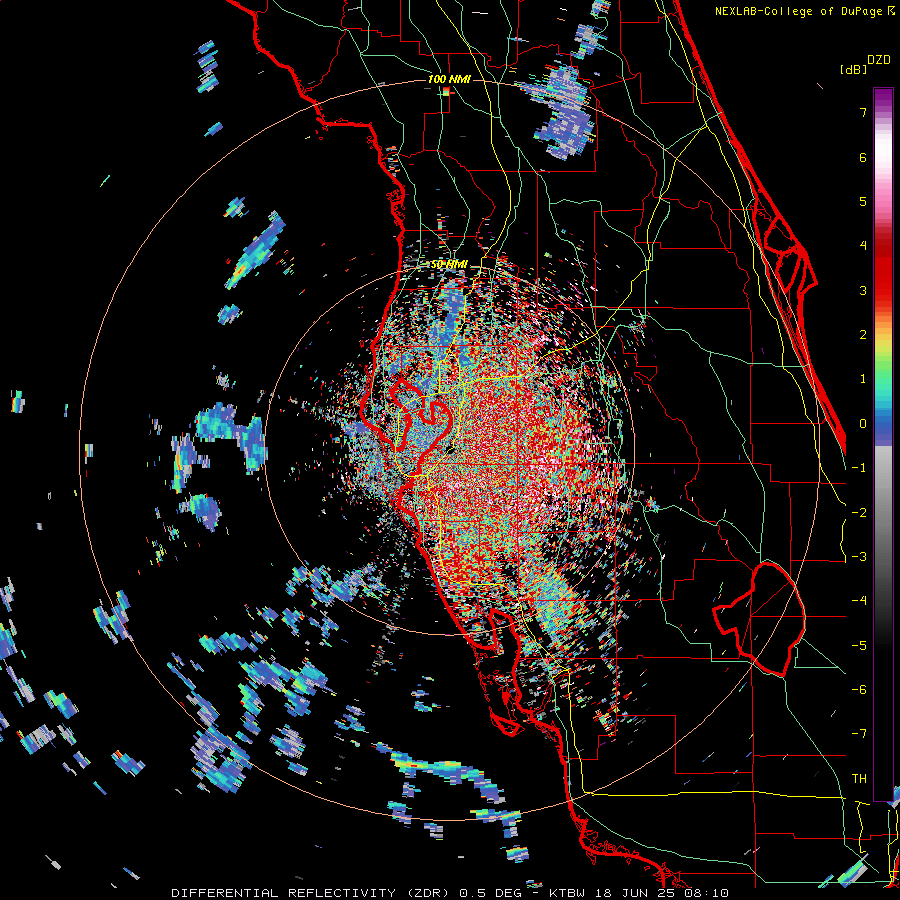Click the -3 dB scale tick label
Image resolution: width=900 pixels, height=900 pixels.
coord(859,557)
